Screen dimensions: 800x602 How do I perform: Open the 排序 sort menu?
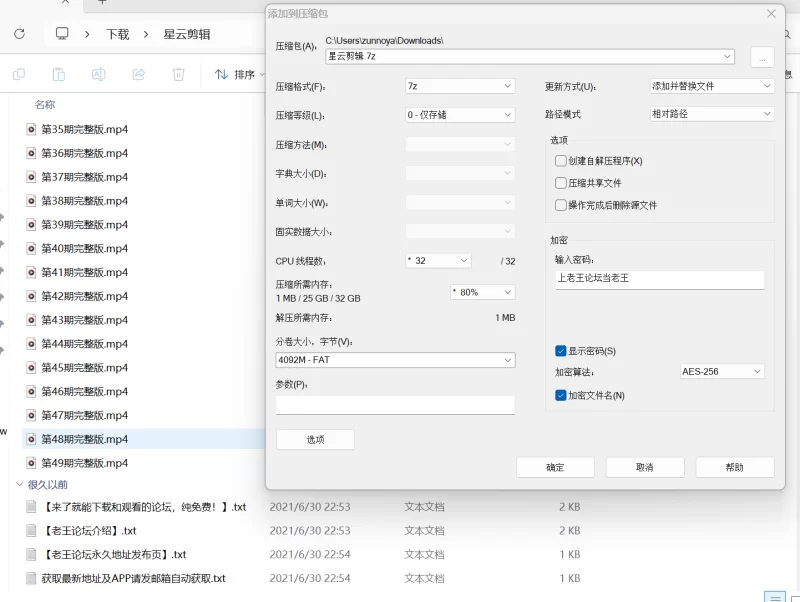(239, 74)
